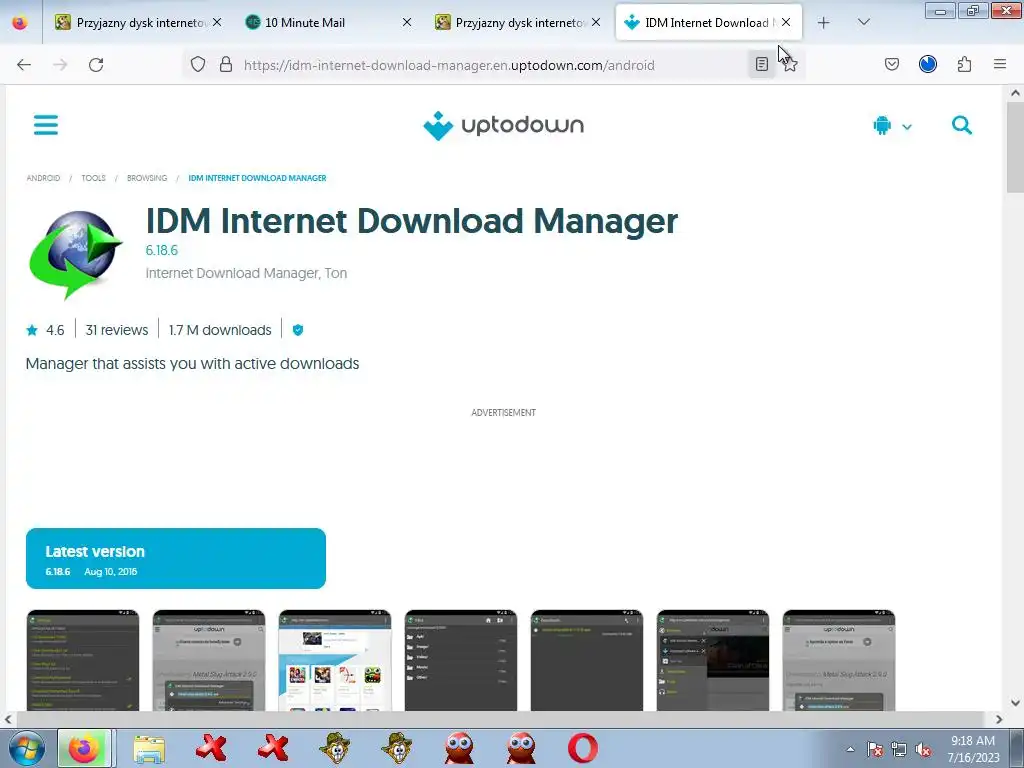The image size is (1024, 768).
Task: Open the Windows Start menu
Action: 26,748
